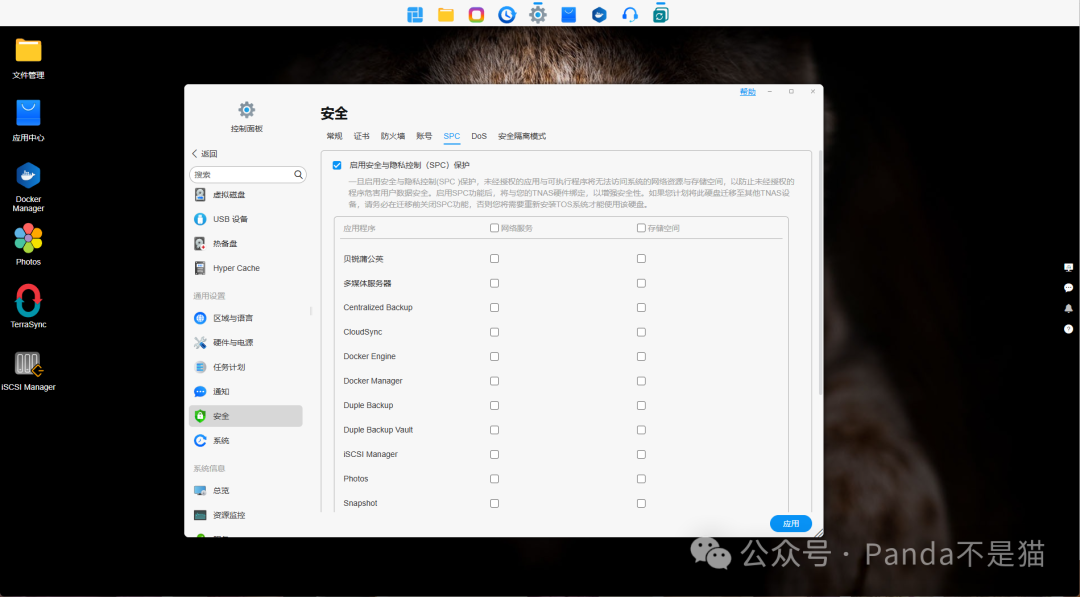Open the Hyper Cache panel
Viewport: 1080px width, 597px height.
(x=235, y=267)
